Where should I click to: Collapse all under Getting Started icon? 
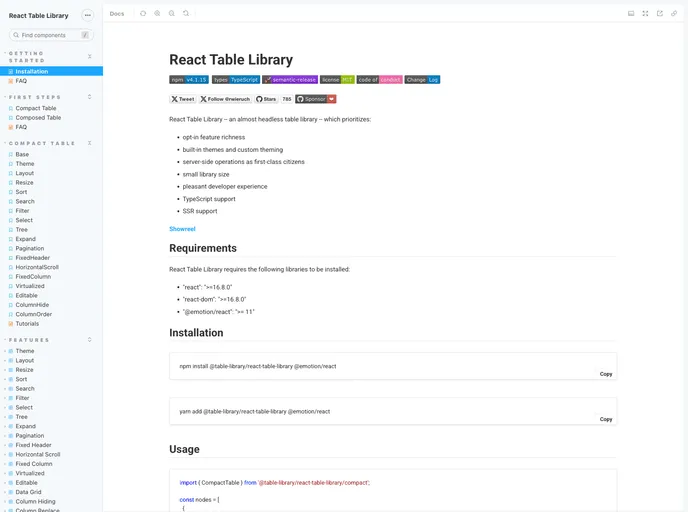90,57
